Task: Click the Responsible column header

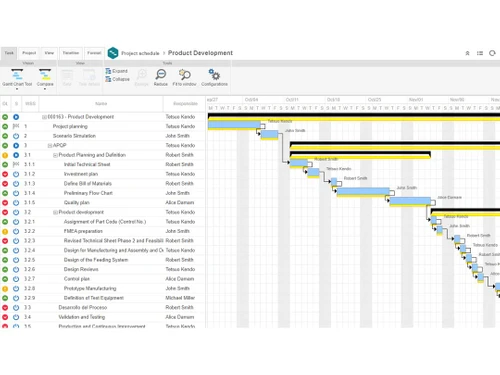Action: pyautogui.click(x=185, y=104)
